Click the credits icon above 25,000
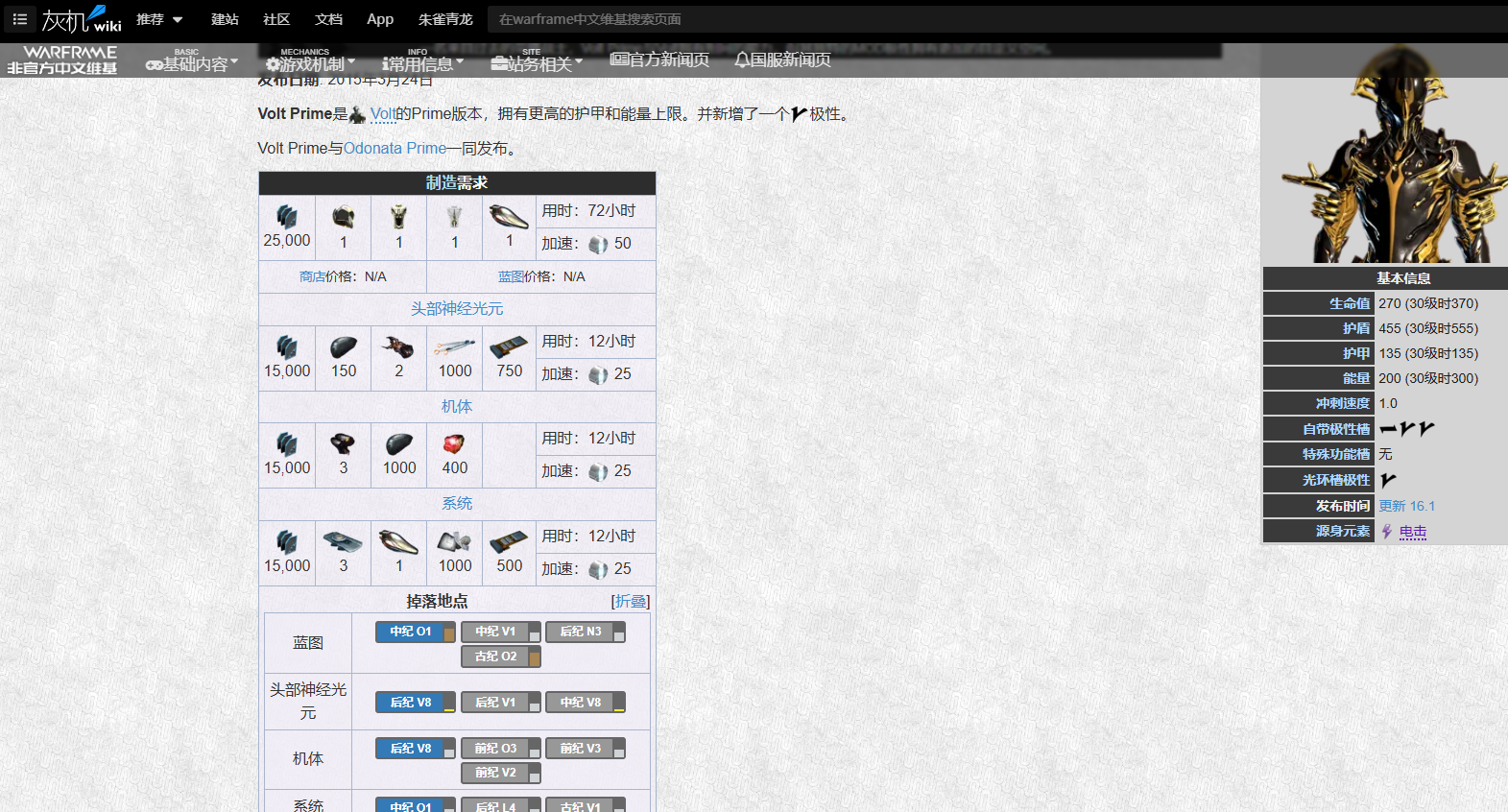Image resolution: width=1508 pixels, height=812 pixels. click(x=287, y=217)
